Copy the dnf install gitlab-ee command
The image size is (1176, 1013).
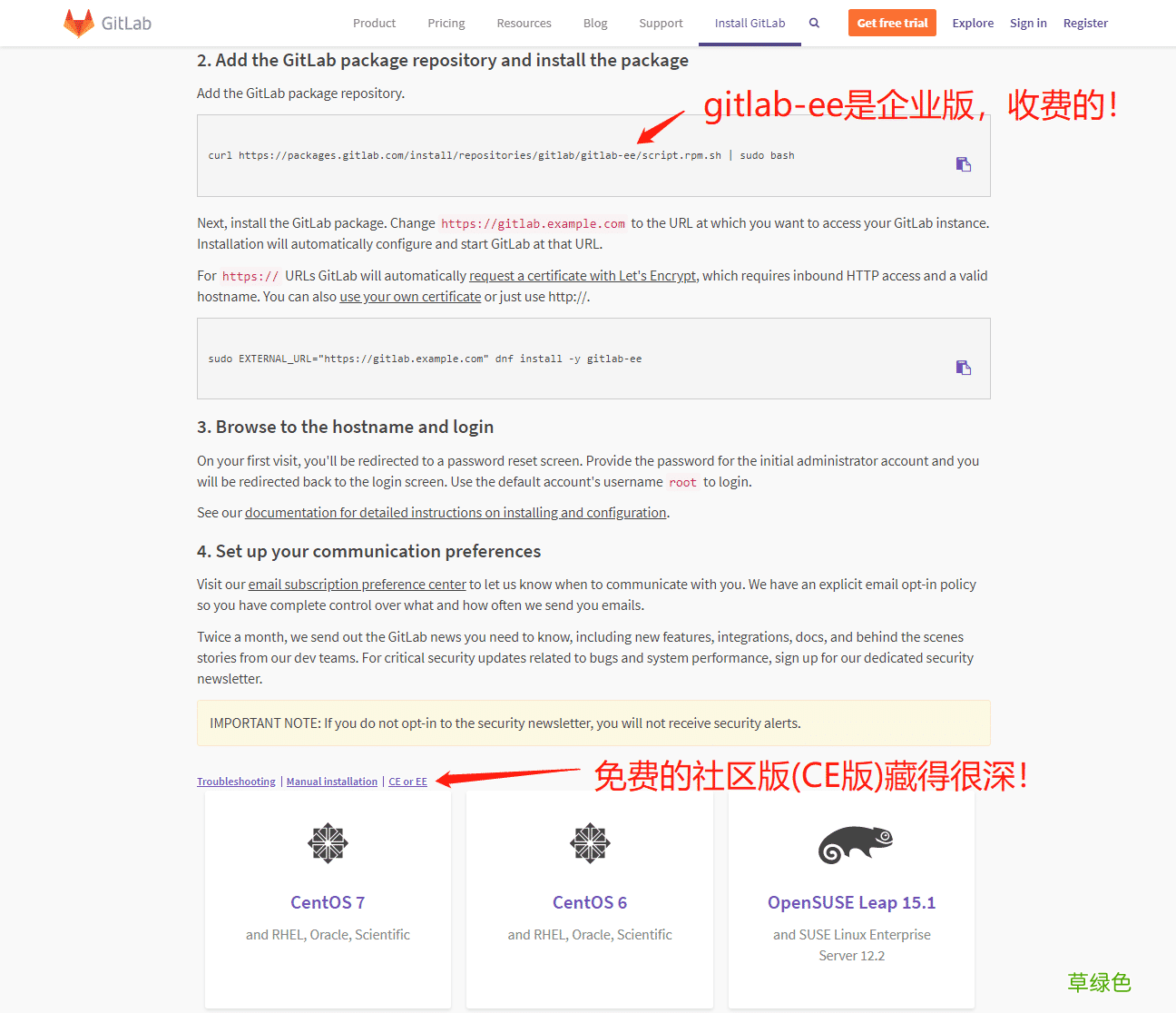pos(964,368)
